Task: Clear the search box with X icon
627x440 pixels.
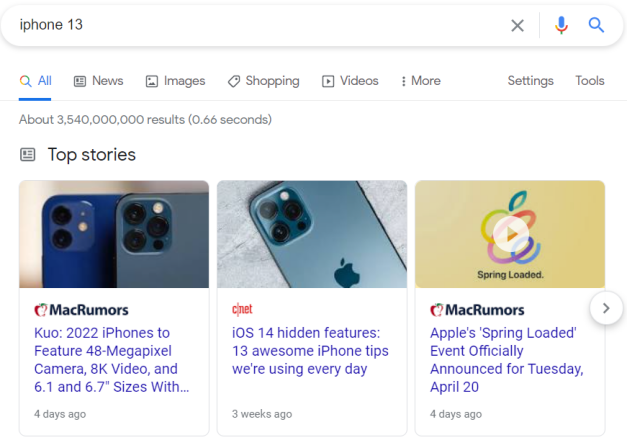Action: [517, 26]
